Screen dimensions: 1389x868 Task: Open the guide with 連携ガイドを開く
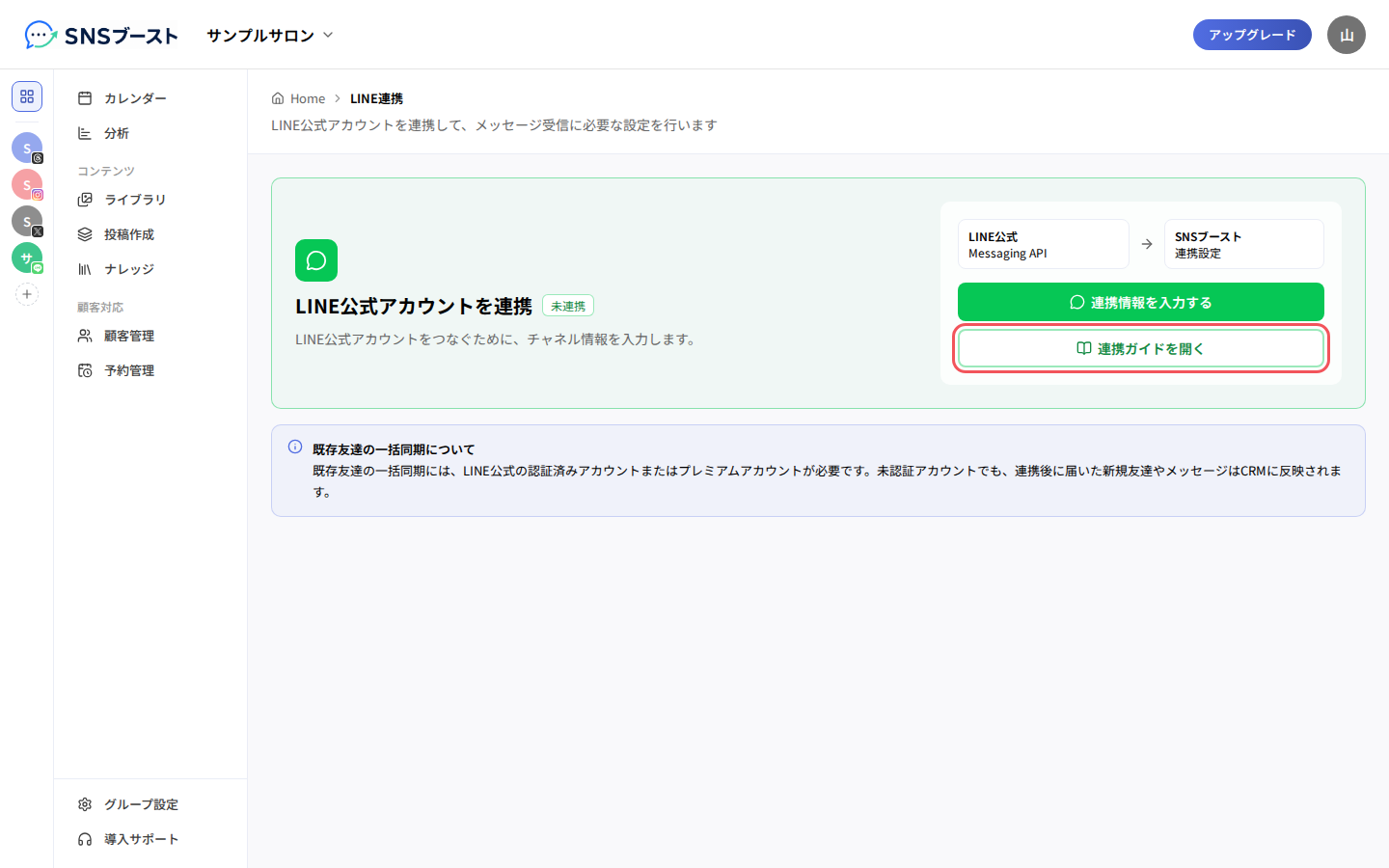point(1141,348)
